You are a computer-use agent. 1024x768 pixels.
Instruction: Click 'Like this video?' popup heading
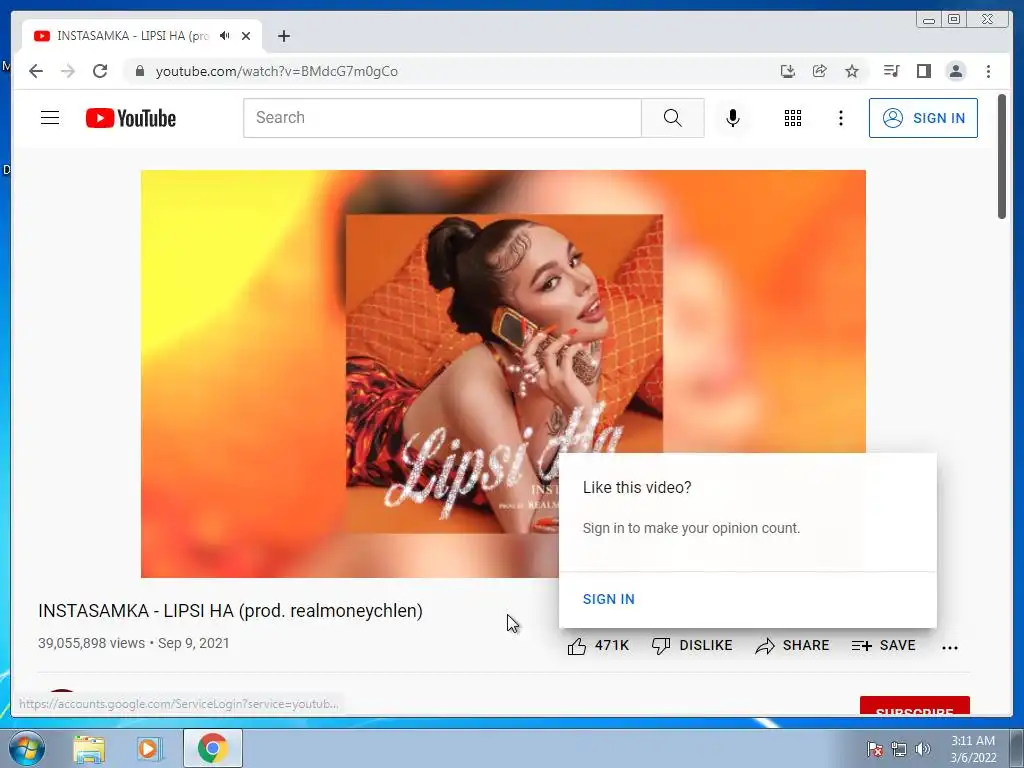point(637,488)
